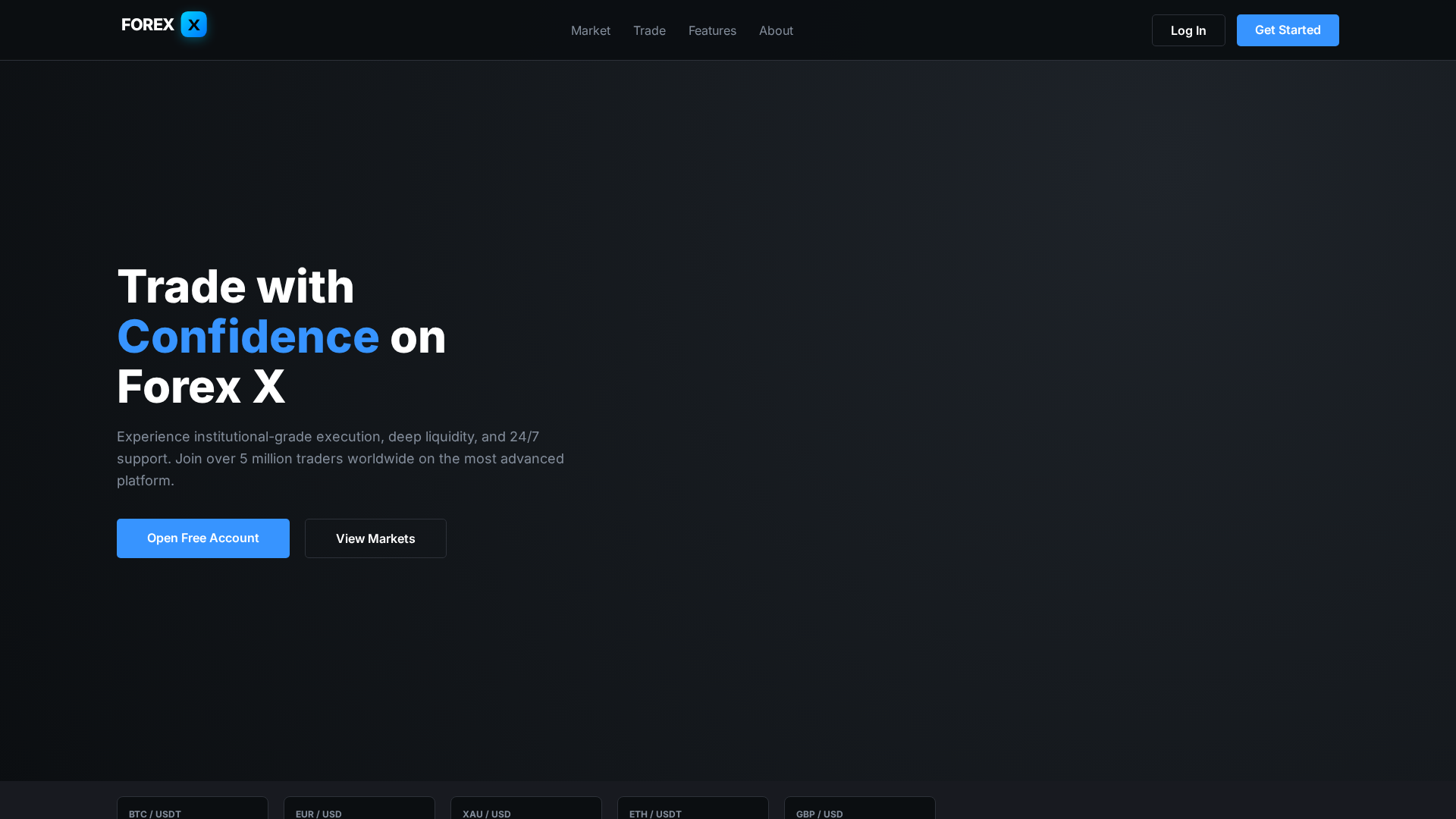
Task: Click the Log In button
Action: [x=1188, y=30]
